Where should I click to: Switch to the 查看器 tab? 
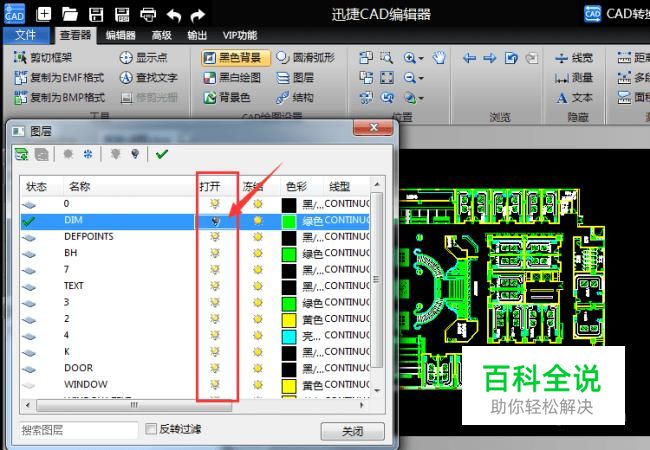pyautogui.click(x=75, y=35)
